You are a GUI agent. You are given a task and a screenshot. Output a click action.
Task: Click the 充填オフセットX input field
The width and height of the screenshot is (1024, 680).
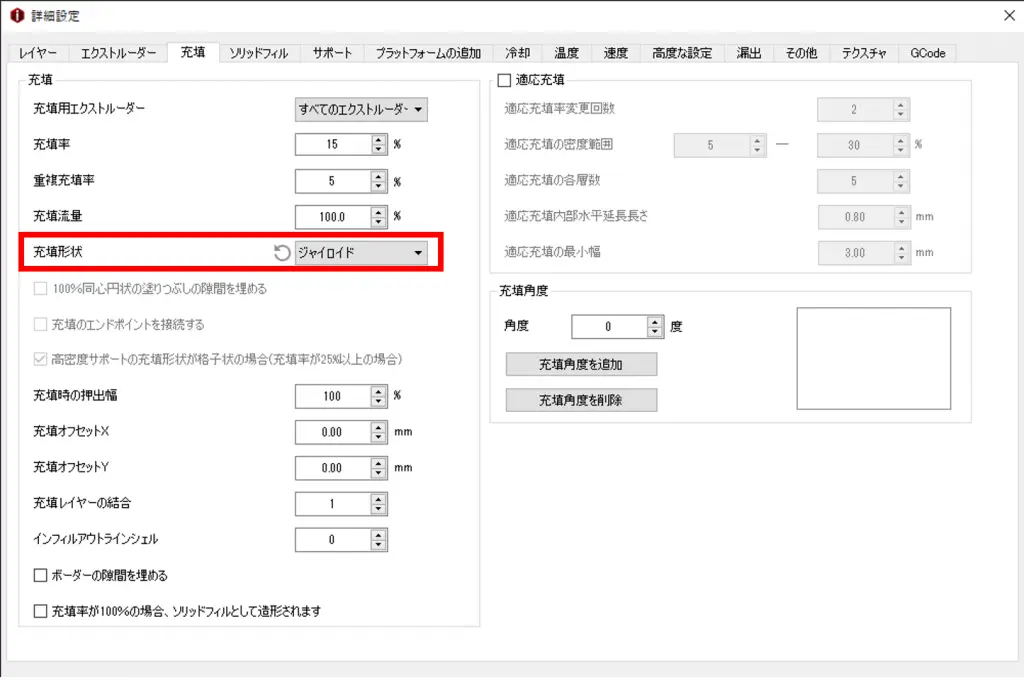[331, 432]
